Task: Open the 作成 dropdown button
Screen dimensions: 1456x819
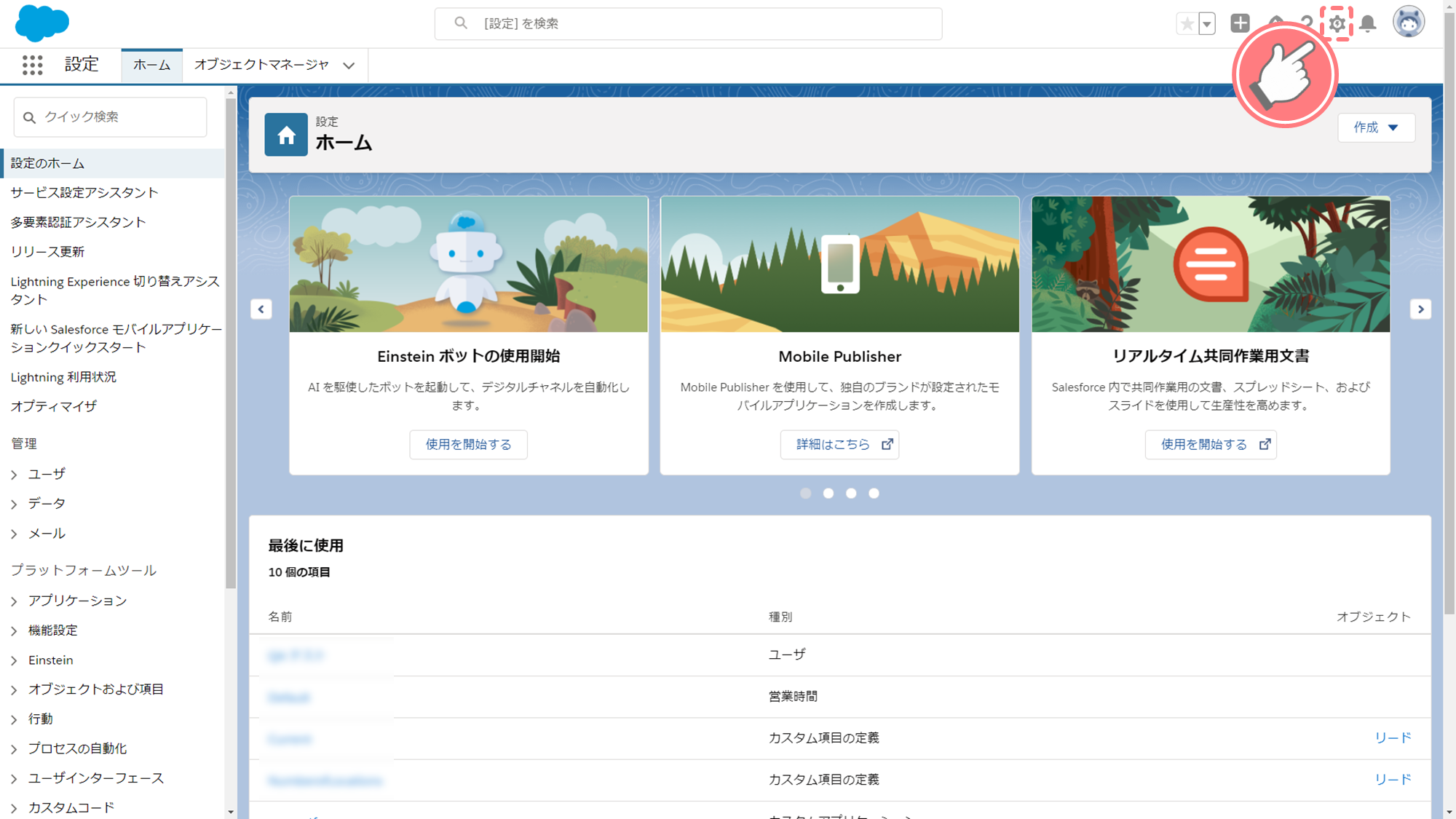Action: click(1376, 127)
